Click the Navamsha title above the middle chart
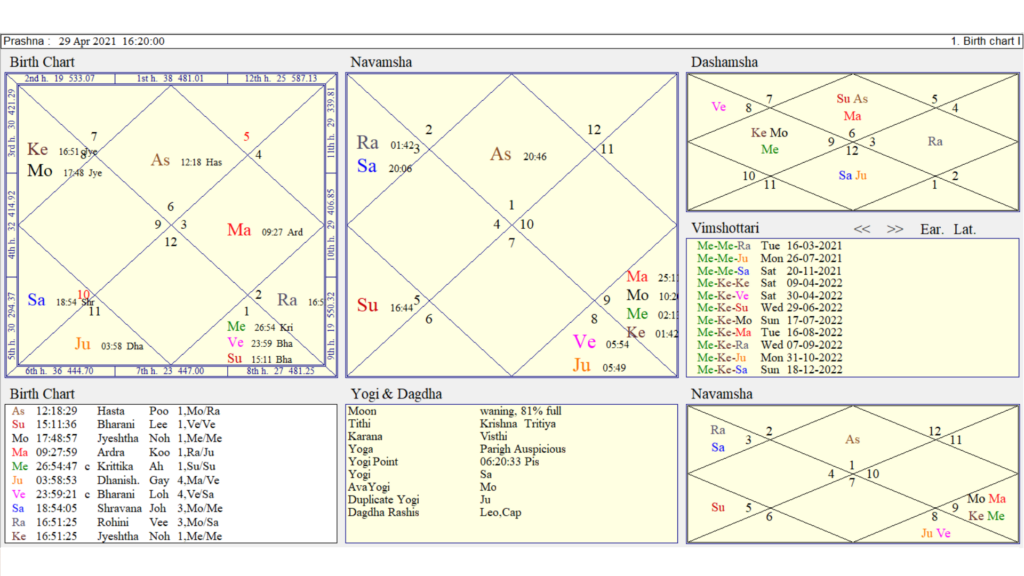 point(381,62)
